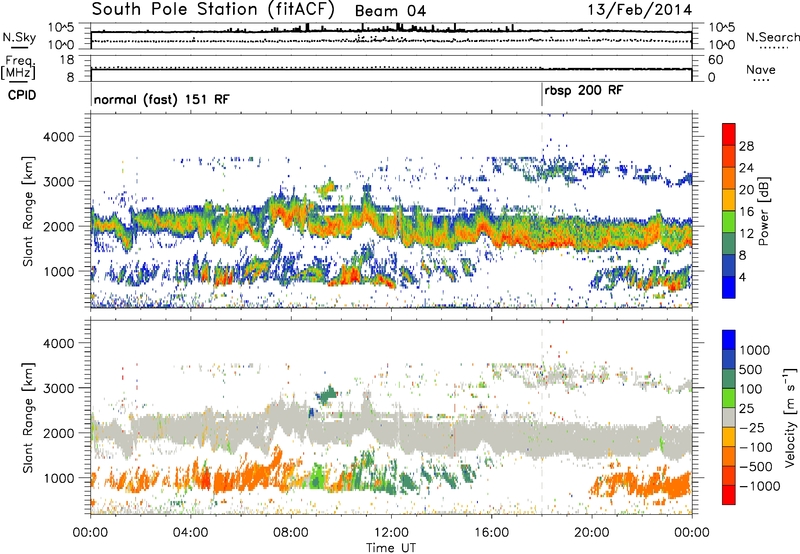Click the '20:00' time tick label
Image resolution: width=800 pixels, height=554 pixels.
(592, 533)
